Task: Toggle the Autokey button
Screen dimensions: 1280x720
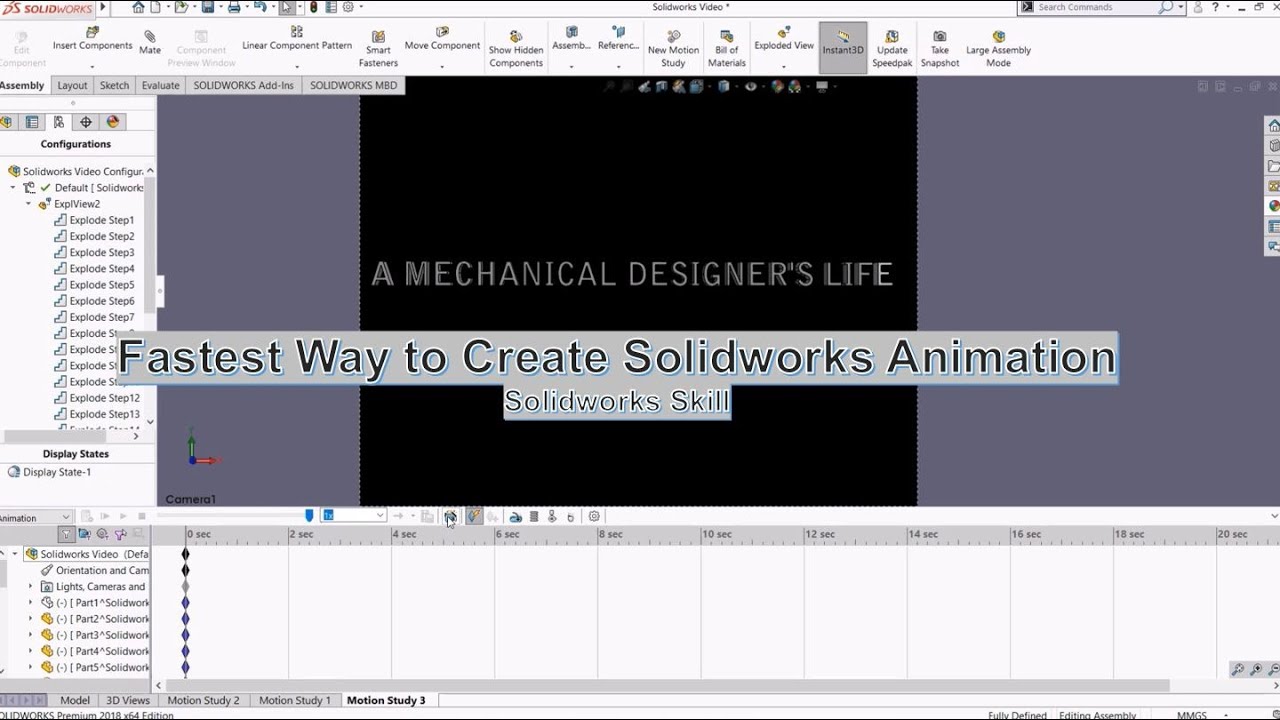Action: (x=474, y=517)
